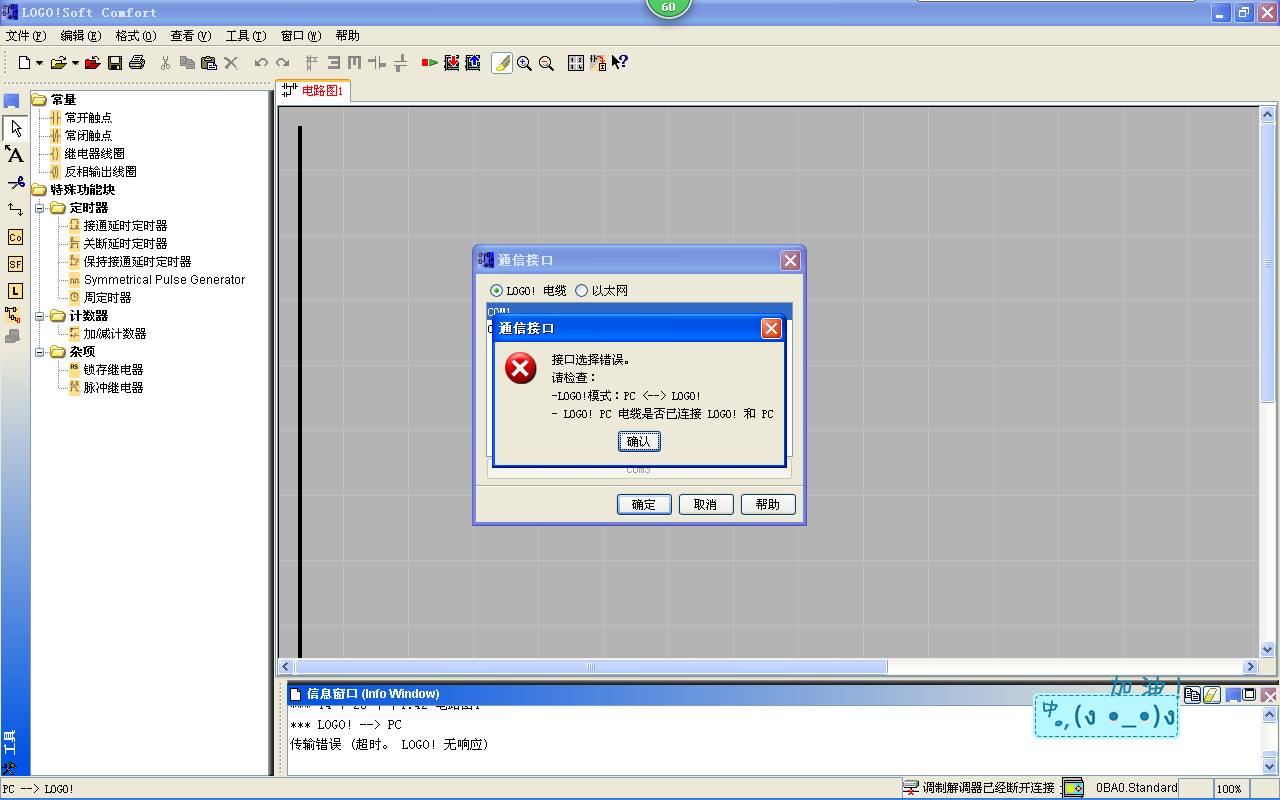Viewport: 1280px width, 800px height.
Task: Select the SF special functions tool
Action: pos(15,264)
